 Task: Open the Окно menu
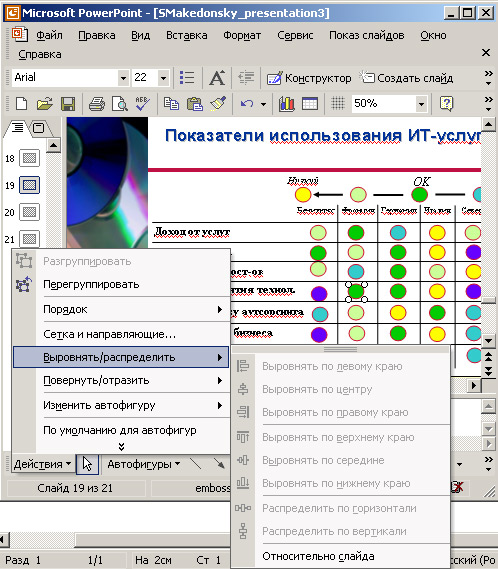click(433, 36)
